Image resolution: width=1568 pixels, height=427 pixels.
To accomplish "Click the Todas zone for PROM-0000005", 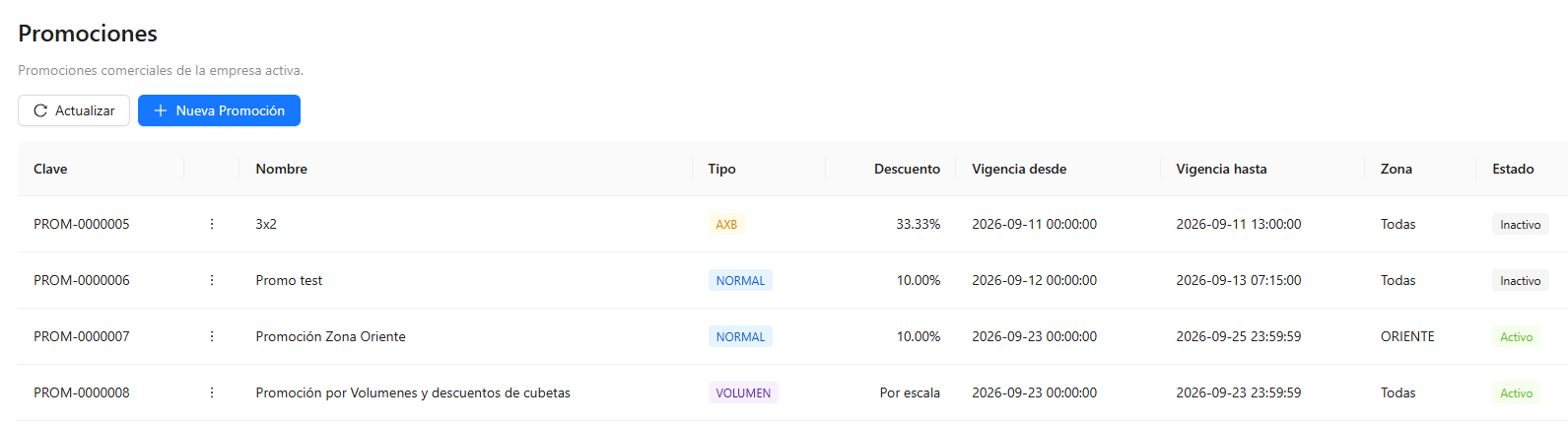I will coord(1398,224).
